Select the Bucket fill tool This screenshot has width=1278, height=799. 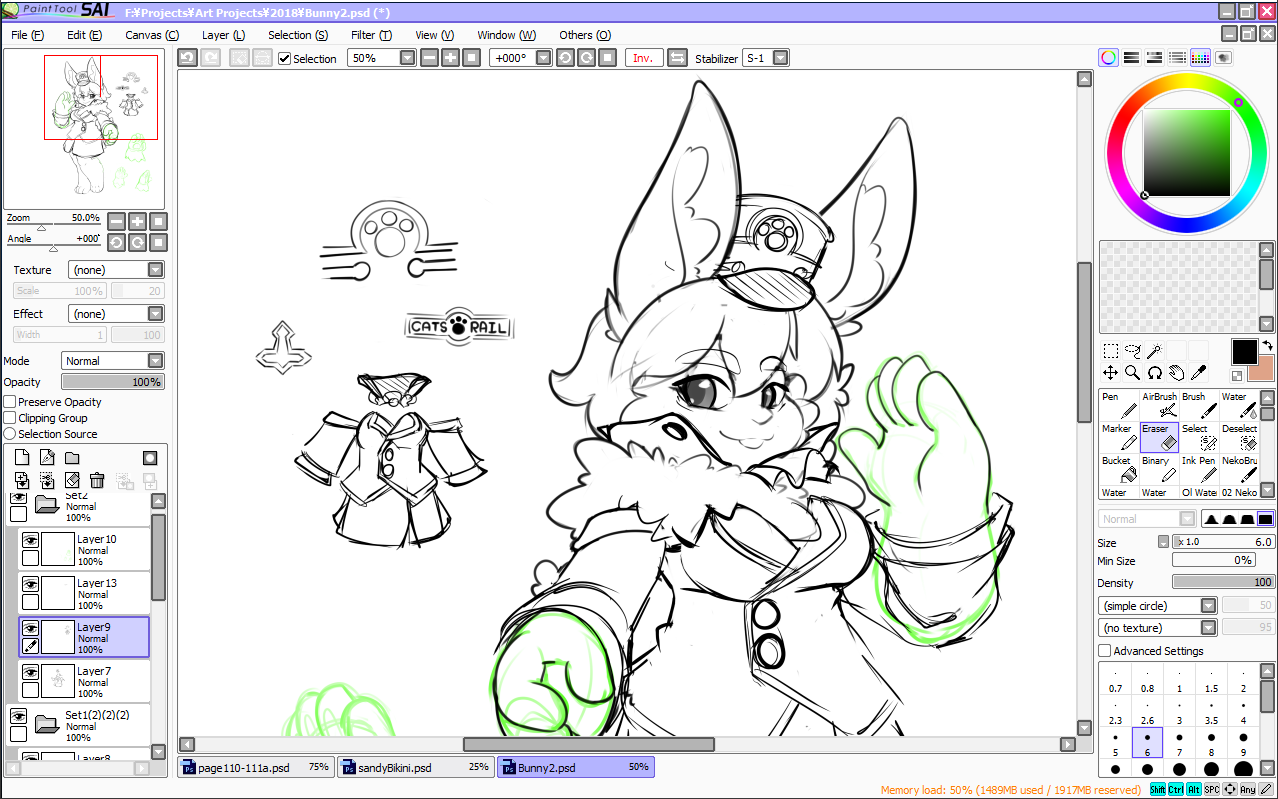pos(1119,469)
